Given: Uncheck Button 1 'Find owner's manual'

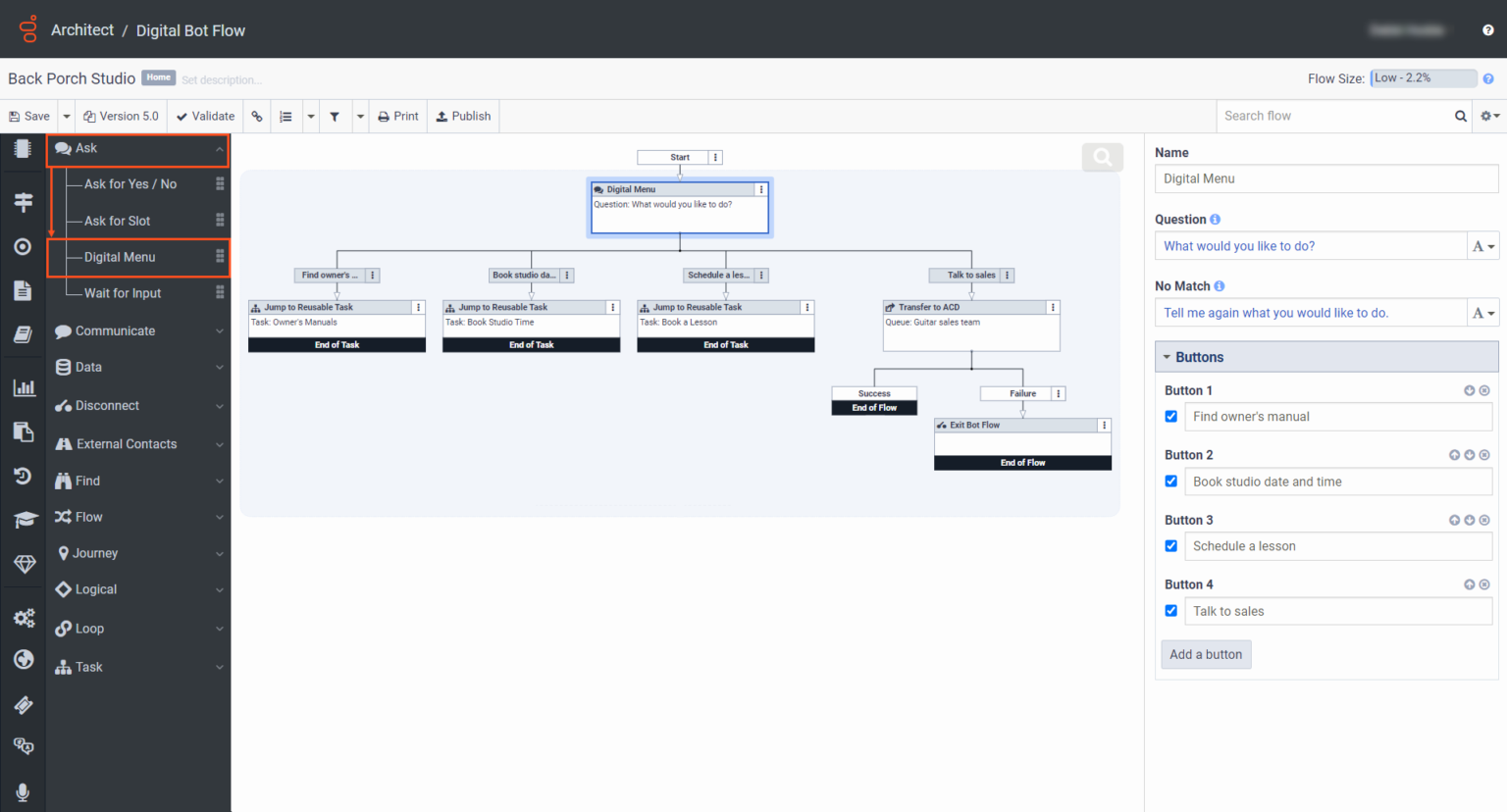Looking at the screenshot, I should 1170,416.
